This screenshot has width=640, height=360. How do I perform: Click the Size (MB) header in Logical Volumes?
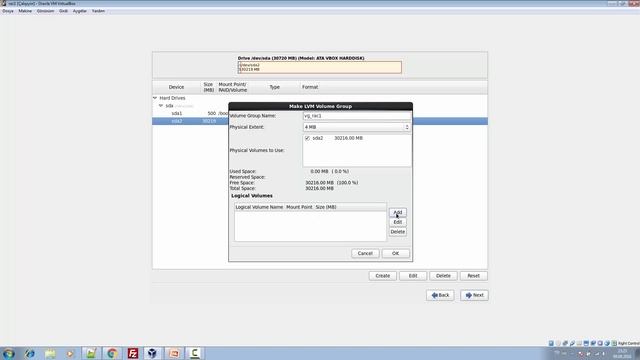[x=326, y=207]
